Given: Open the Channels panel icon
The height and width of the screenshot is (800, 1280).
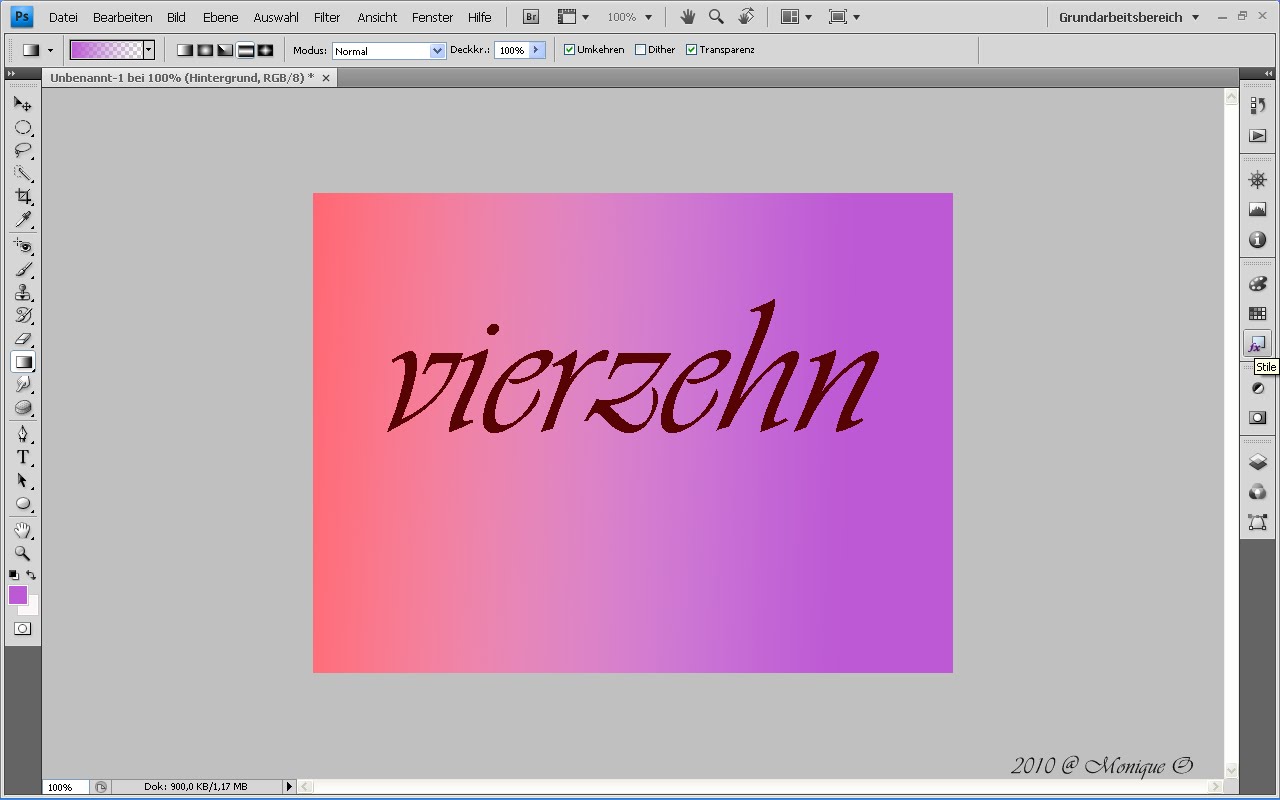Looking at the screenshot, I should [x=1258, y=492].
